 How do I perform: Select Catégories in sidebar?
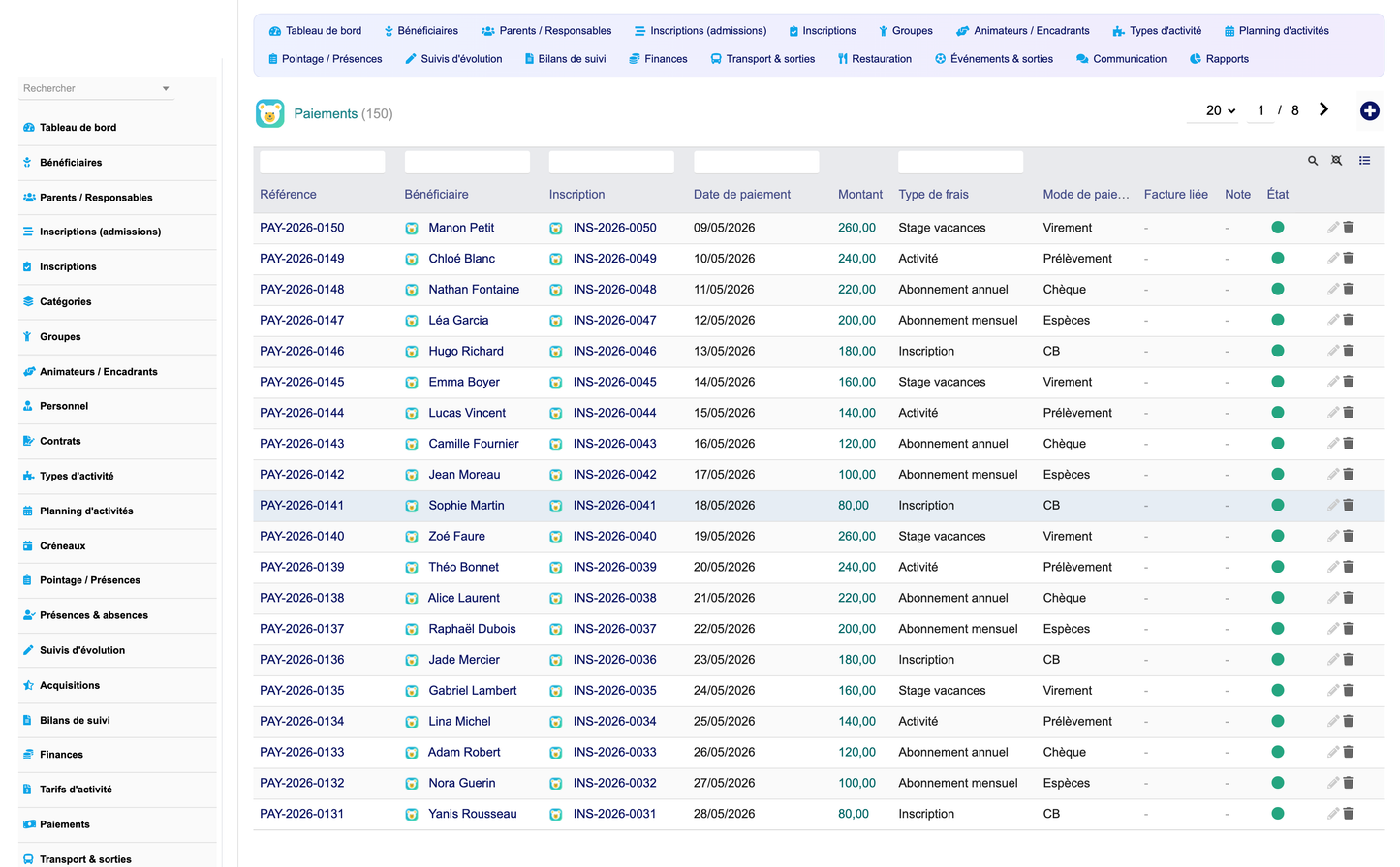click(66, 302)
